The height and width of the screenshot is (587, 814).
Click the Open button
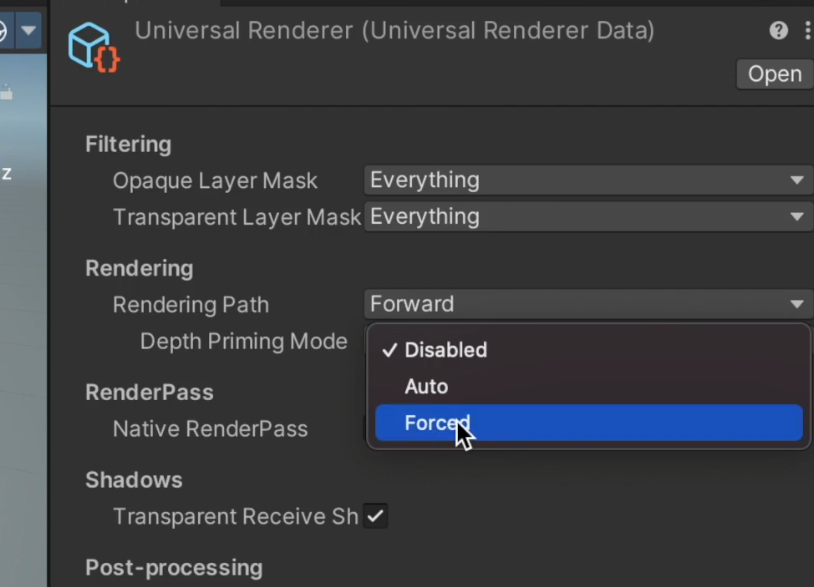tap(775, 74)
